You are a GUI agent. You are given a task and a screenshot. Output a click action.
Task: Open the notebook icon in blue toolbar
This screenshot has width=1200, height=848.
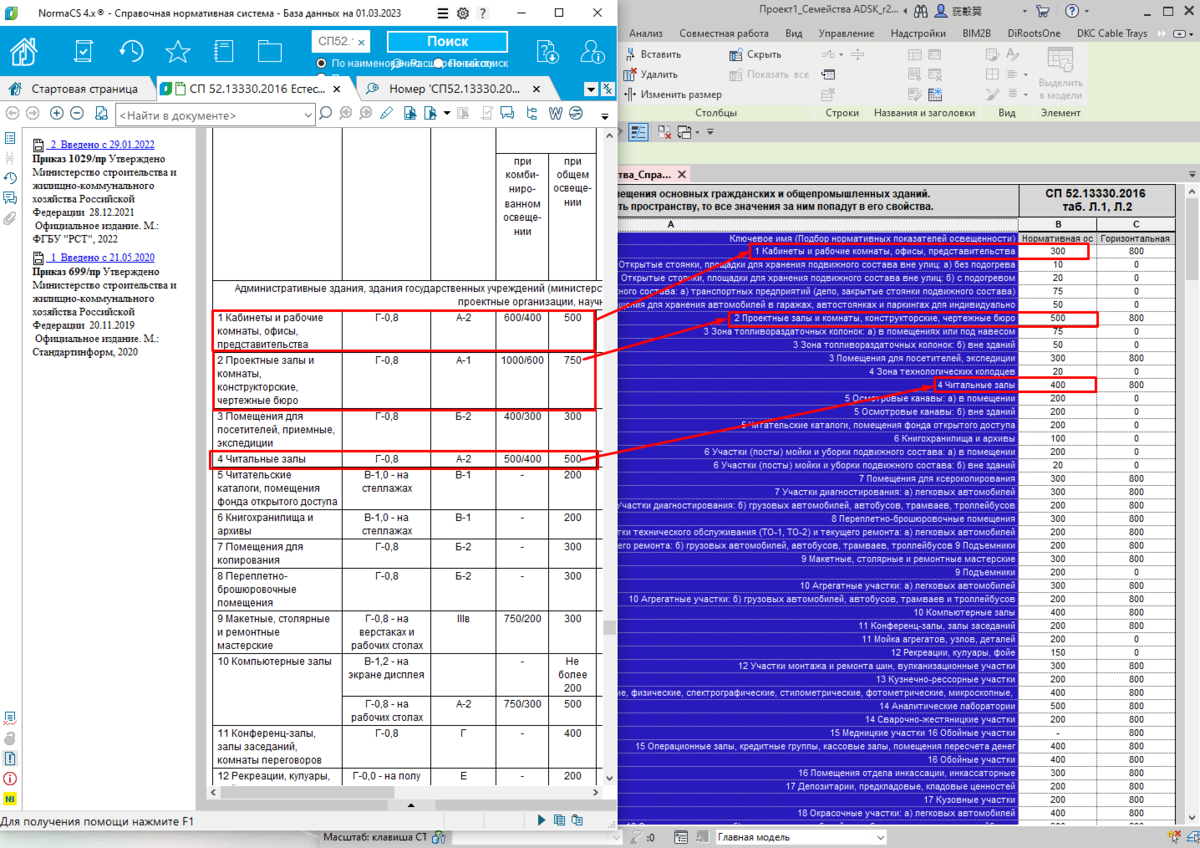click(x=224, y=51)
